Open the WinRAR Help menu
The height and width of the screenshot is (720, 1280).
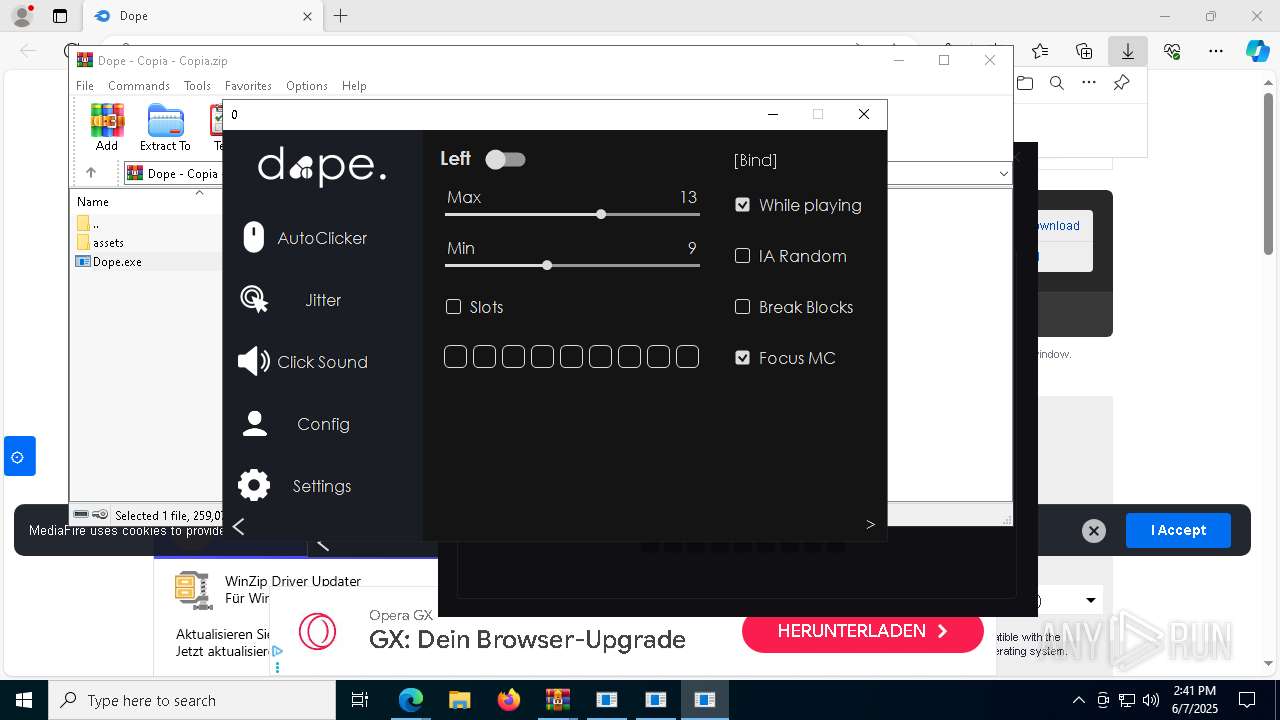354,86
